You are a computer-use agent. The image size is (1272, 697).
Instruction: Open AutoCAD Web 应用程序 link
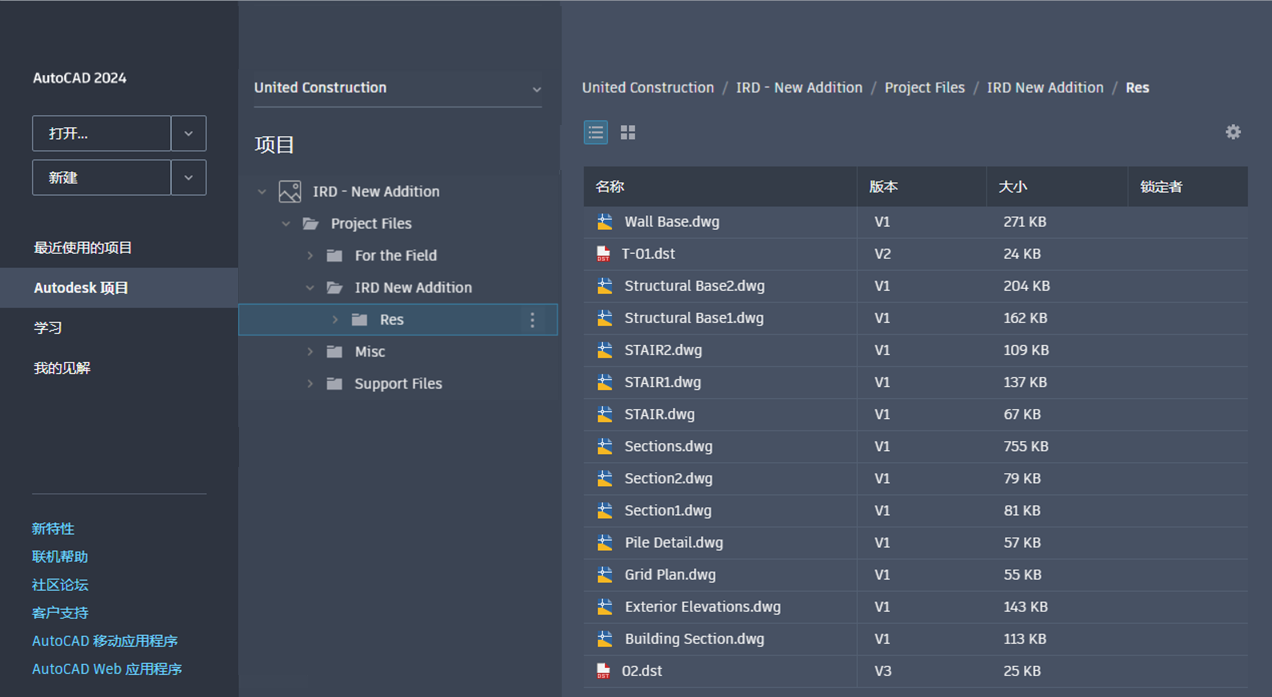tap(107, 669)
